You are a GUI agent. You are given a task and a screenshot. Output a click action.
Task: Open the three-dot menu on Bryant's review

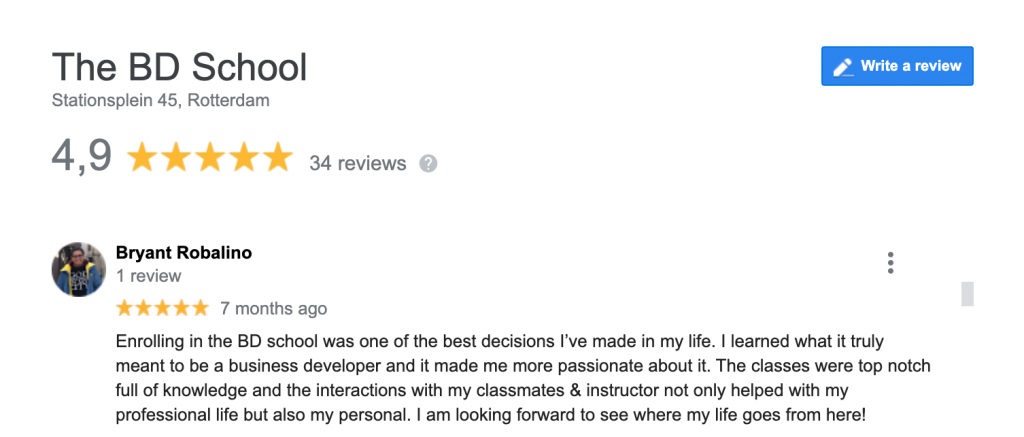click(x=890, y=263)
